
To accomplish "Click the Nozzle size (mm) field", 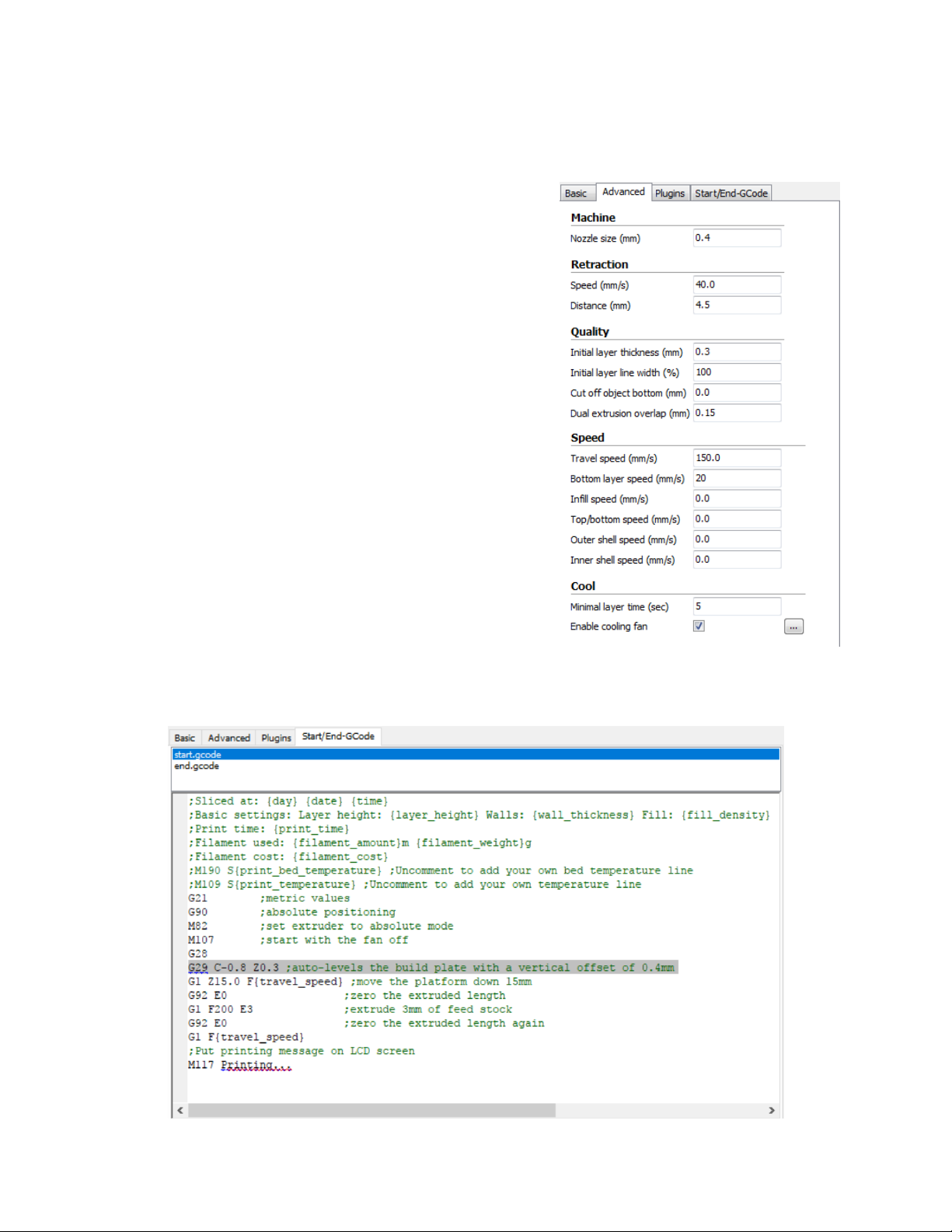I will (737, 238).
